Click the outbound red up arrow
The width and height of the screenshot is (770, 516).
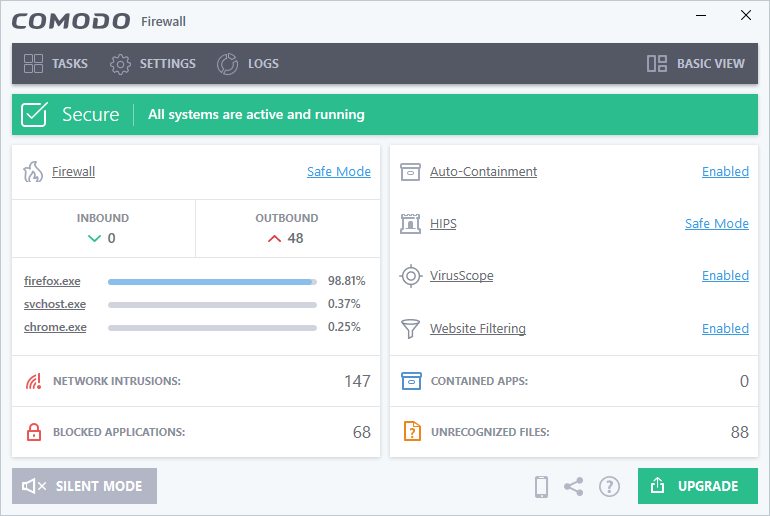click(274, 239)
